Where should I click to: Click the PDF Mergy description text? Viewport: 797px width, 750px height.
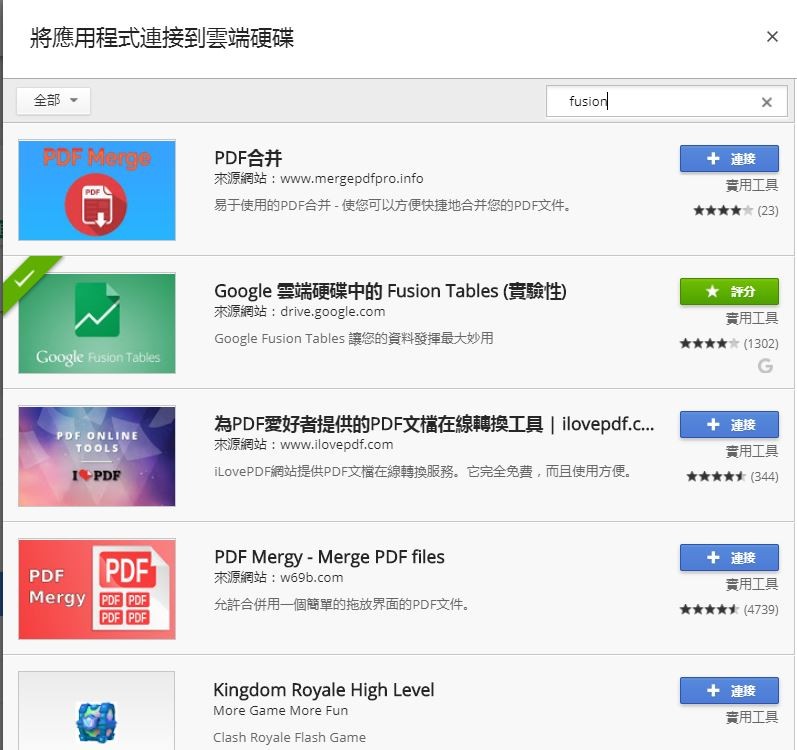344,605
